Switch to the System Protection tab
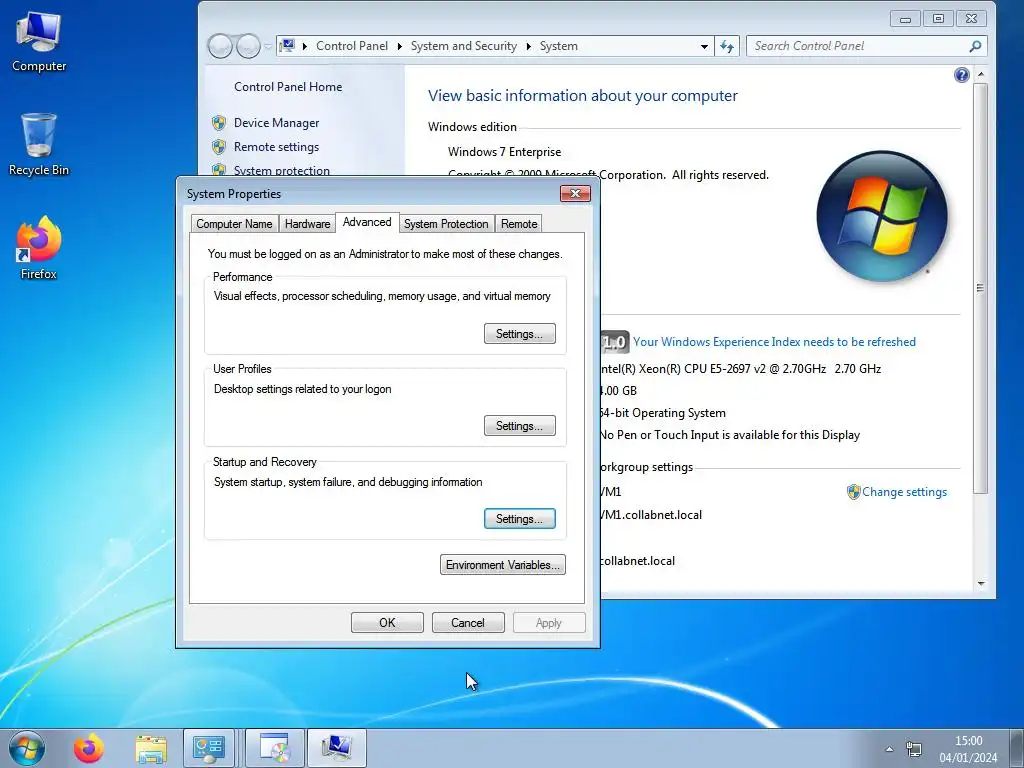Screen dimensions: 1024x768 (x=446, y=223)
